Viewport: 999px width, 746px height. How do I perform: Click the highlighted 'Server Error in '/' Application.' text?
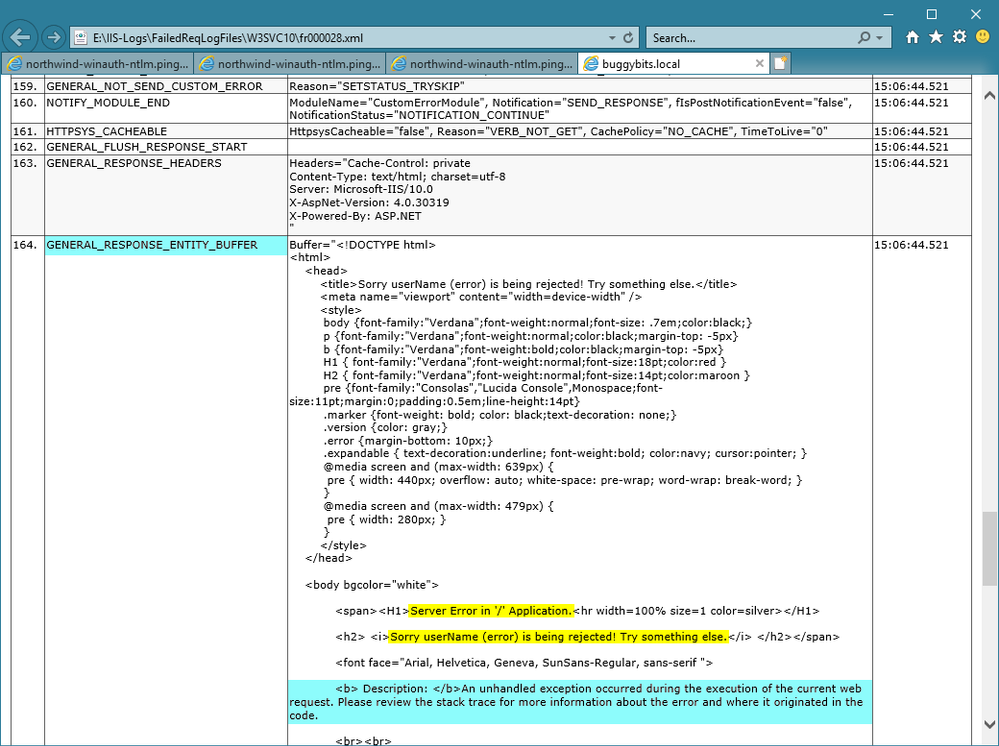(491, 611)
